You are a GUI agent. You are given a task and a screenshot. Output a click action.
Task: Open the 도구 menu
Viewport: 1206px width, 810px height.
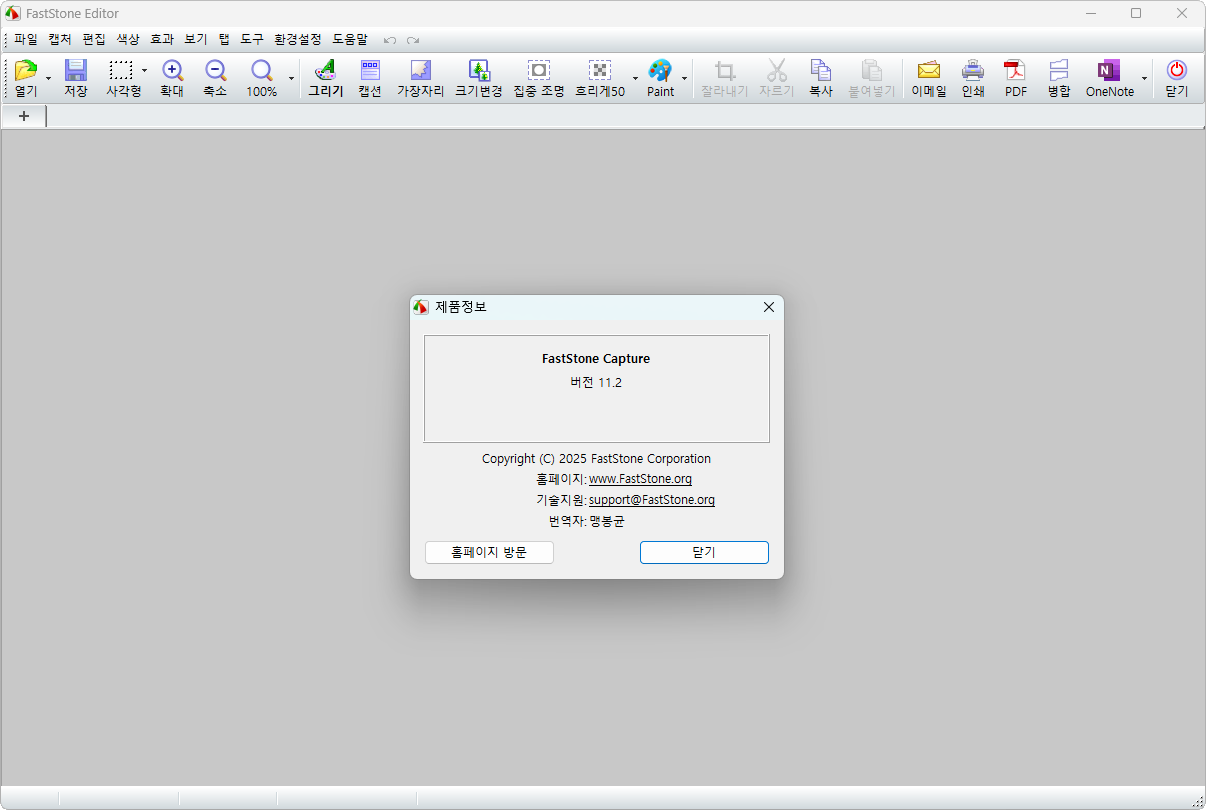pyautogui.click(x=252, y=40)
